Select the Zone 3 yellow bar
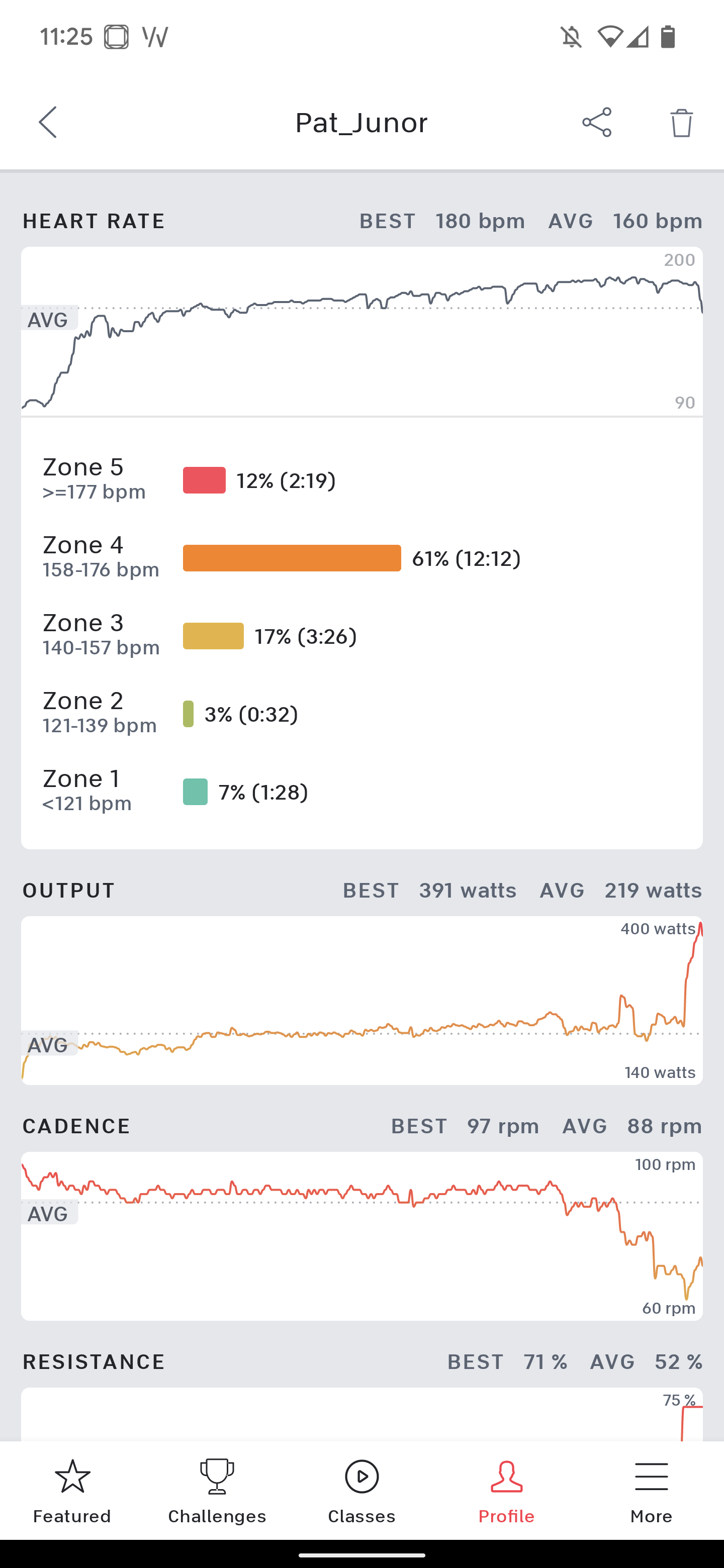724x1568 pixels. pyautogui.click(x=213, y=636)
